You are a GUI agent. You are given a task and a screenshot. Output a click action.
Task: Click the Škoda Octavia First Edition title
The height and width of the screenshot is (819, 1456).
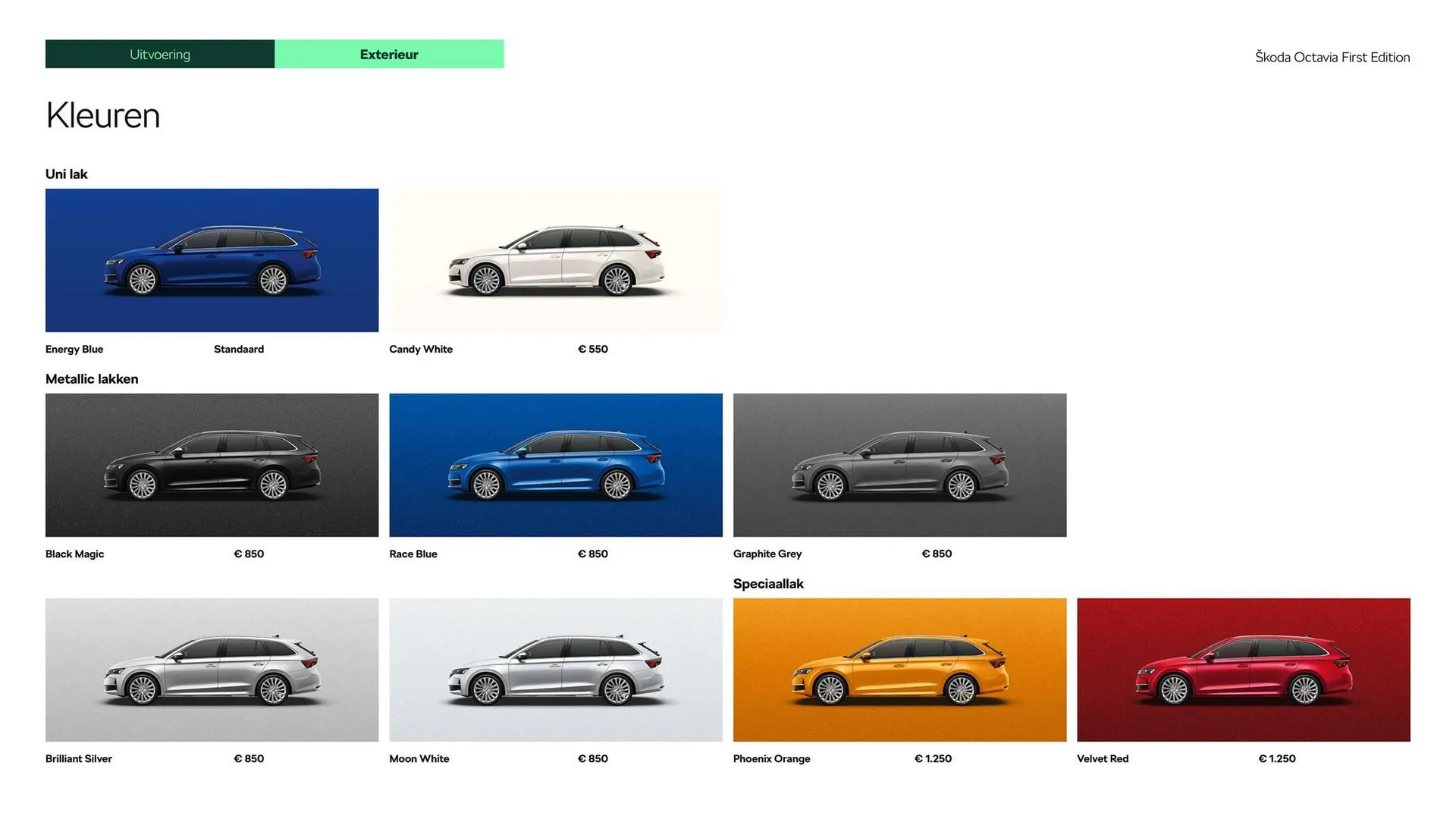coord(1332,57)
